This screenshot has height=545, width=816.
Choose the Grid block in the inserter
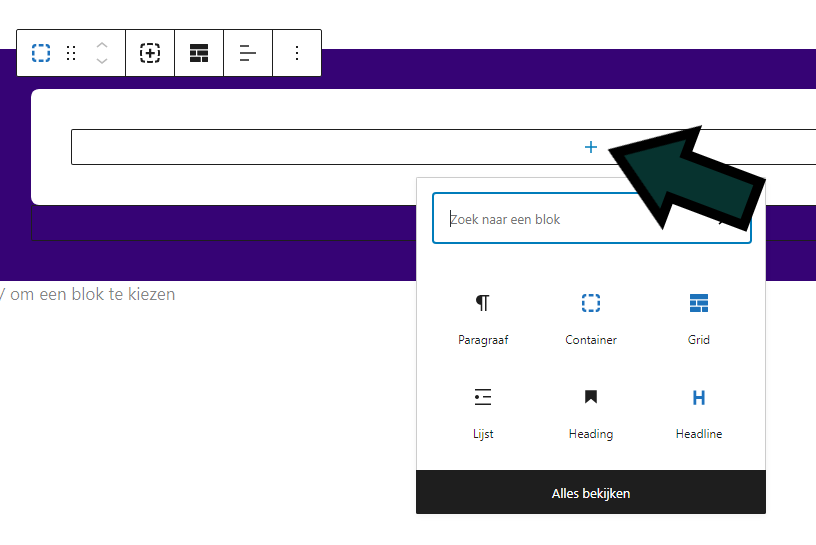(698, 319)
